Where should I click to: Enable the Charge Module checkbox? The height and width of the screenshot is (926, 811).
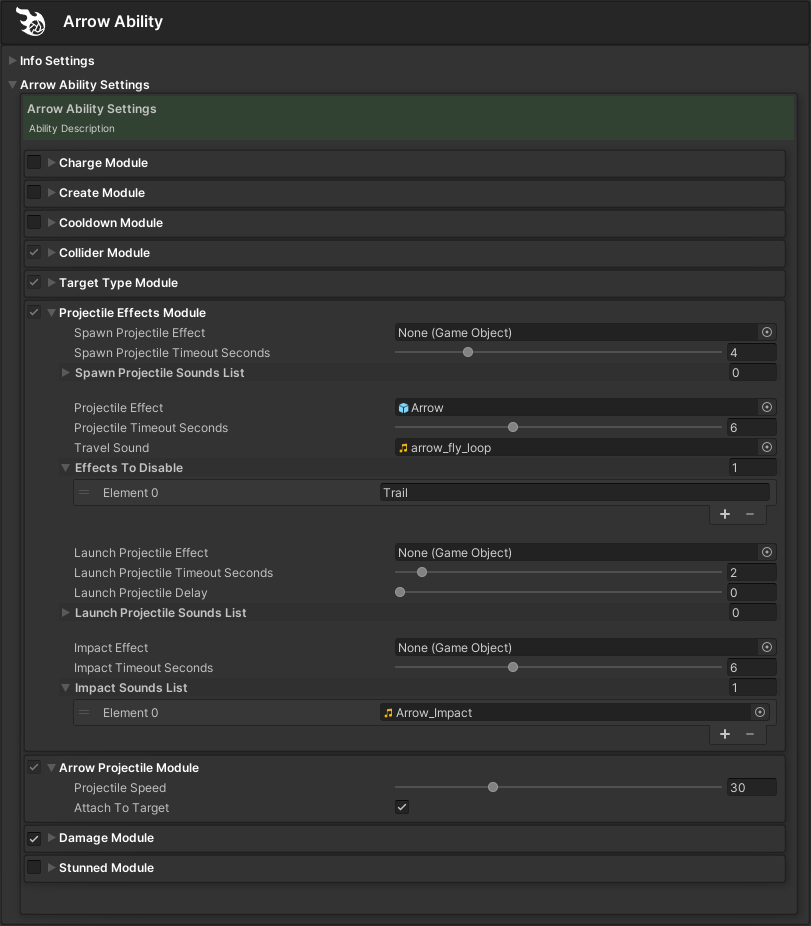(x=35, y=163)
